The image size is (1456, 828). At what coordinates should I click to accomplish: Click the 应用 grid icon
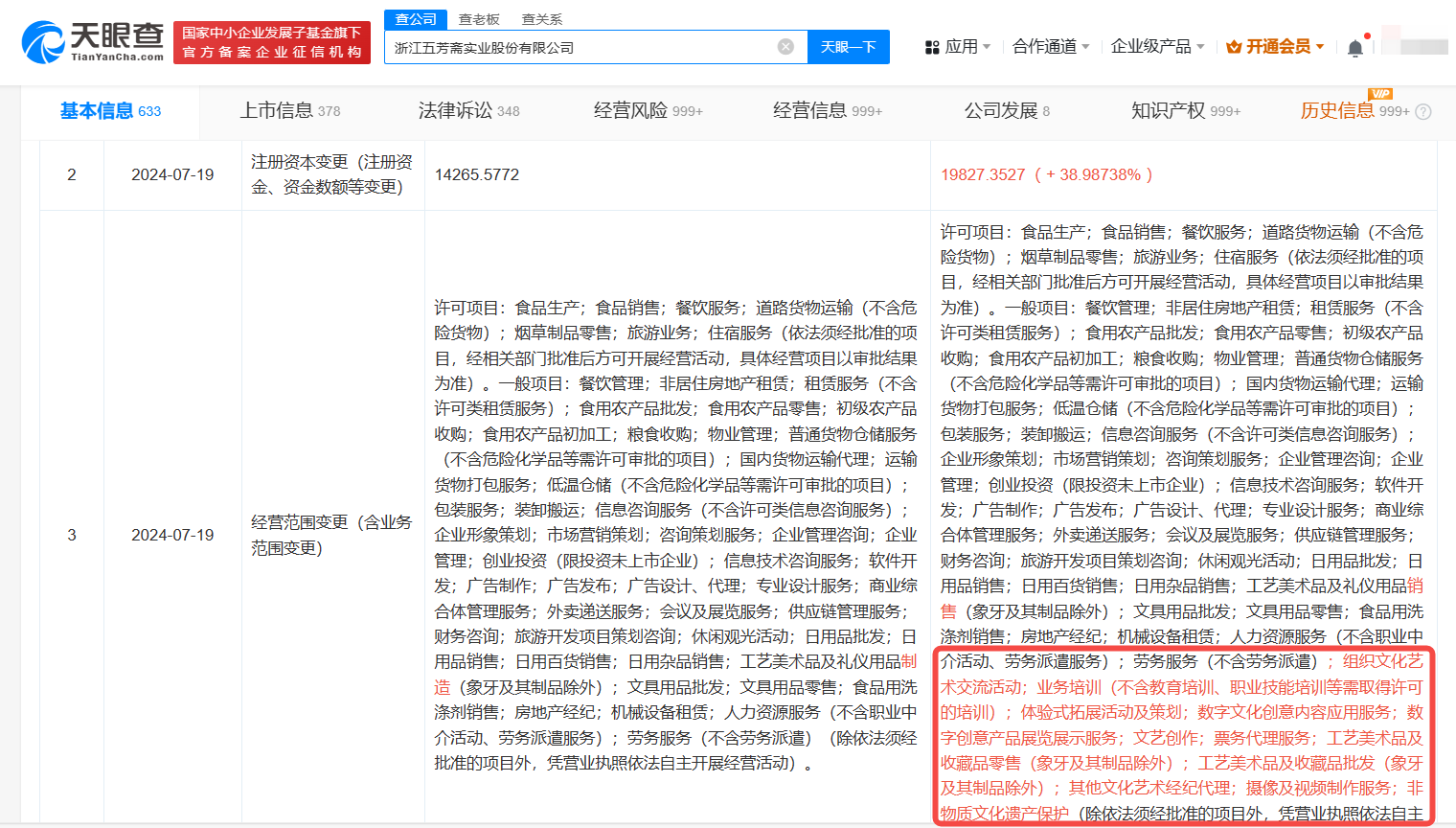[x=932, y=47]
